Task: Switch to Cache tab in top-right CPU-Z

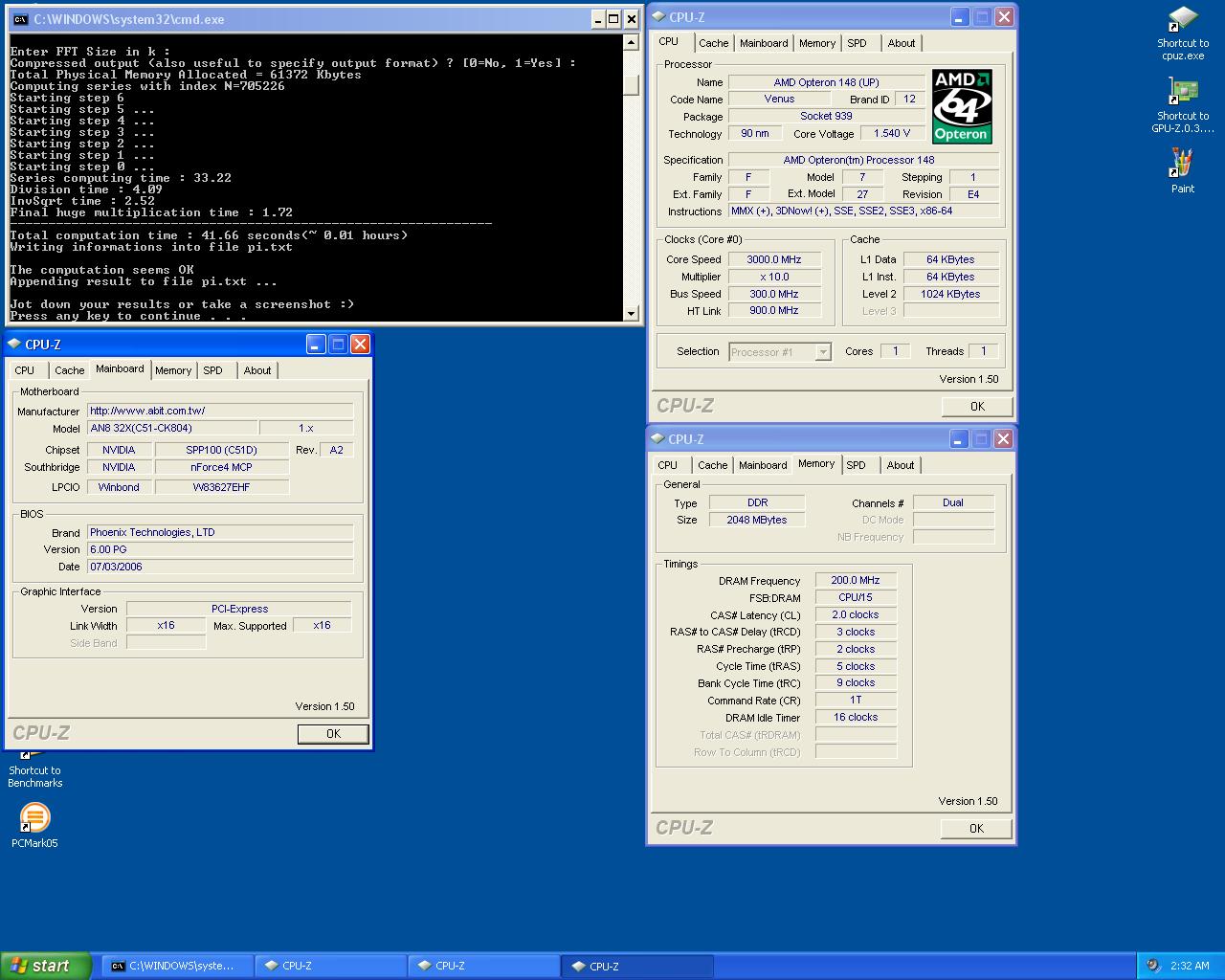Action: pyautogui.click(x=713, y=43)
